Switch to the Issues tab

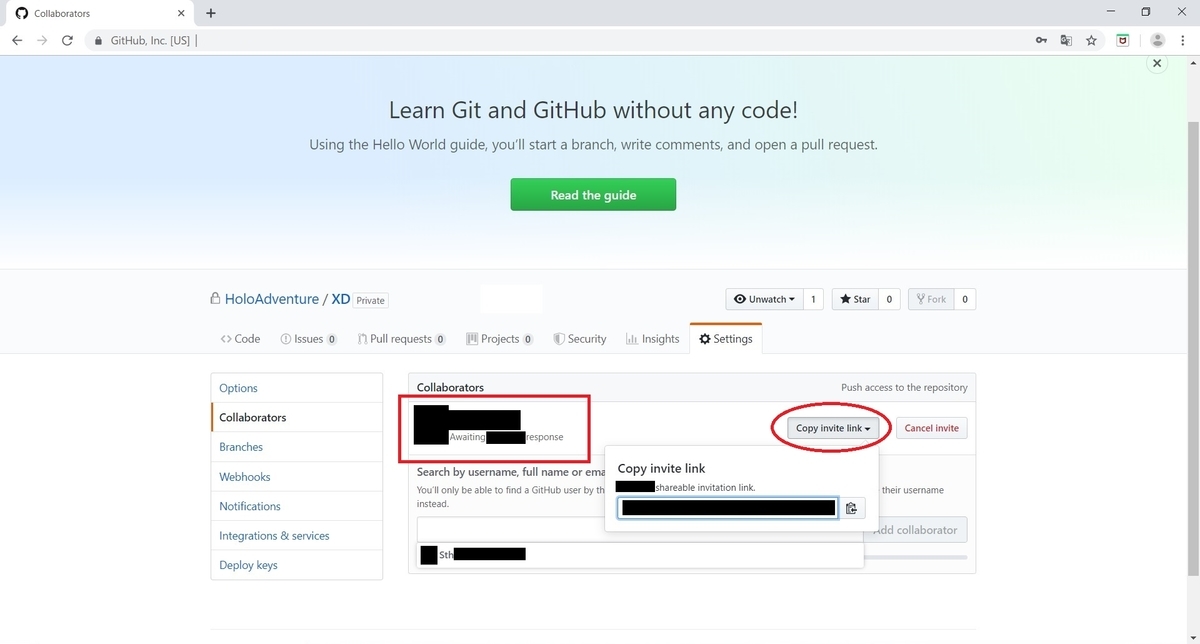pyautogui.click(x=308, y=339)
